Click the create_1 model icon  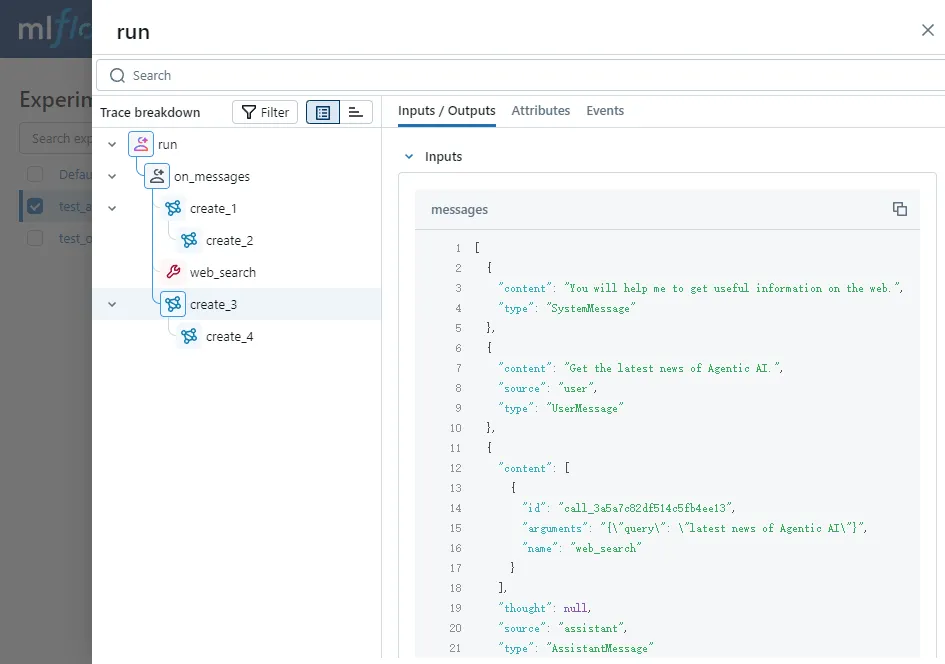click(x=173, y=208)
